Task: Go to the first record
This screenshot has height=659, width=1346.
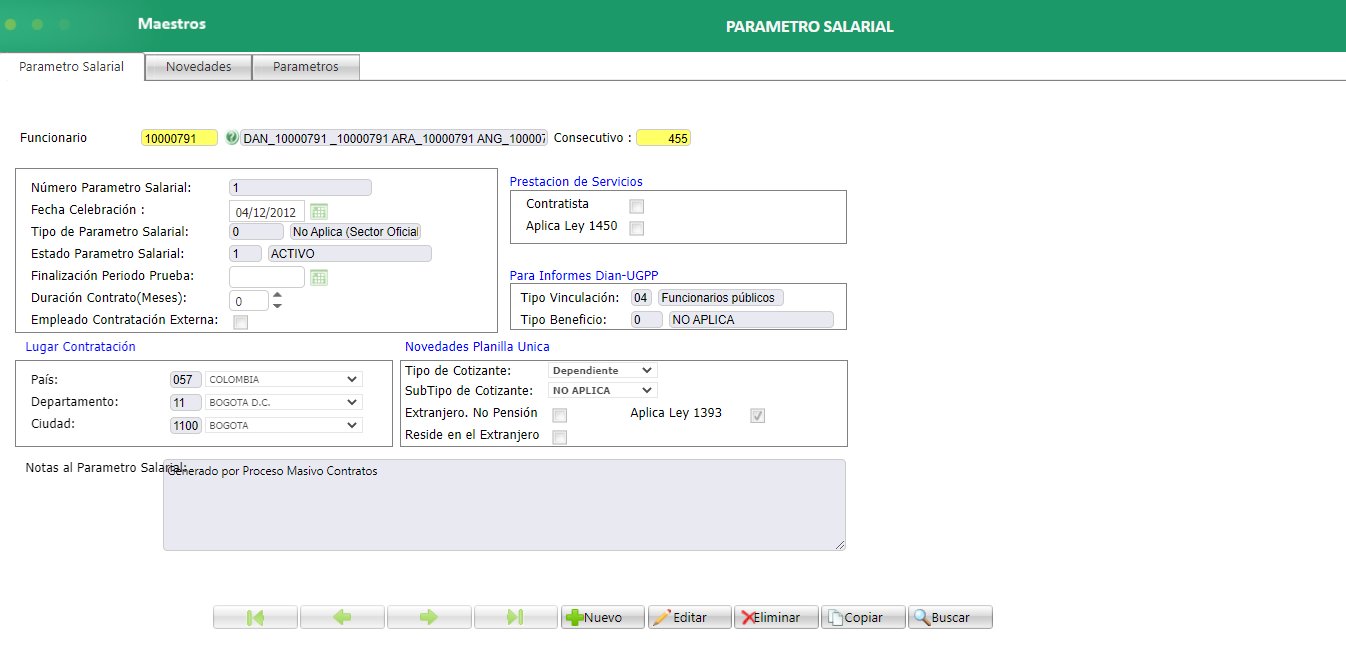Action: tap(255, 617)
